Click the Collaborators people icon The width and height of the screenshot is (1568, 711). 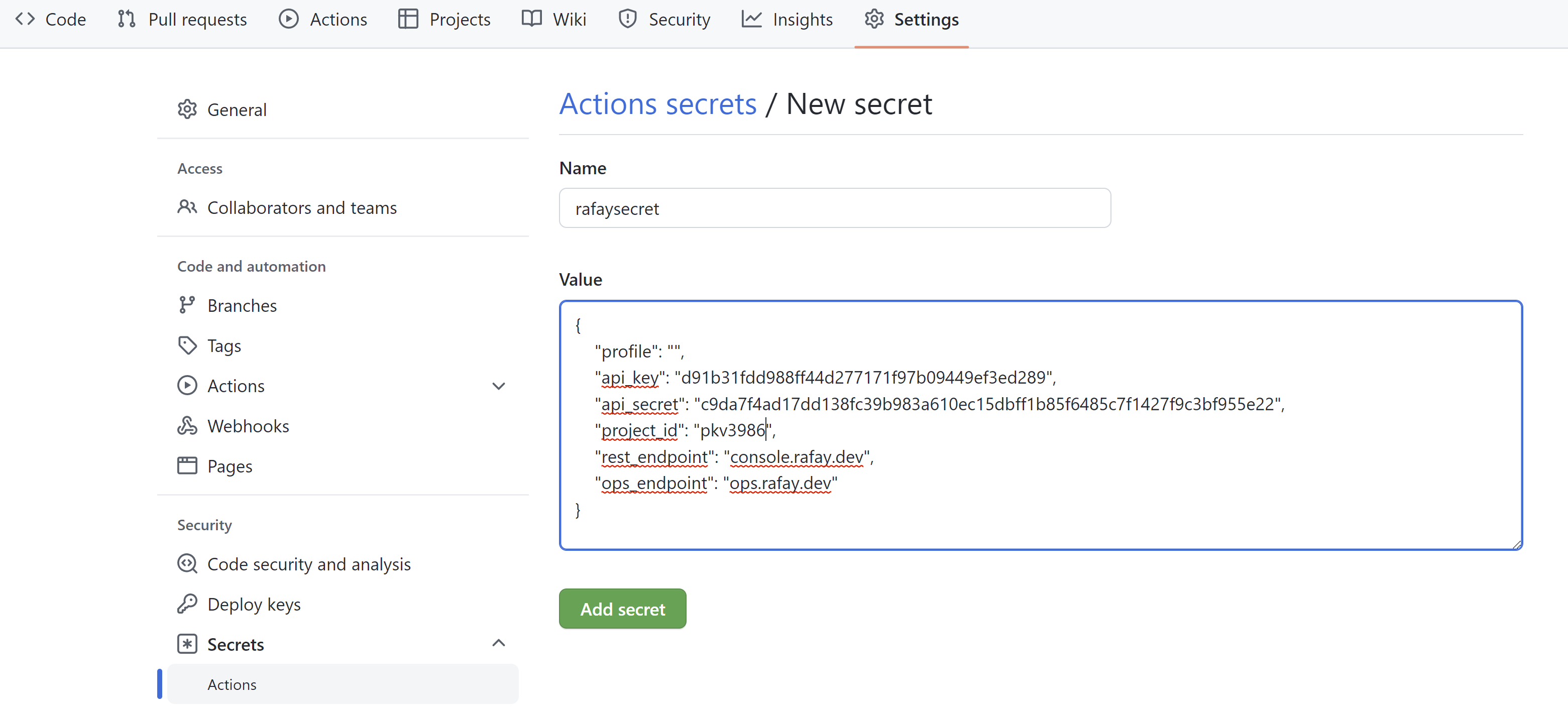[x=187, y=207]
